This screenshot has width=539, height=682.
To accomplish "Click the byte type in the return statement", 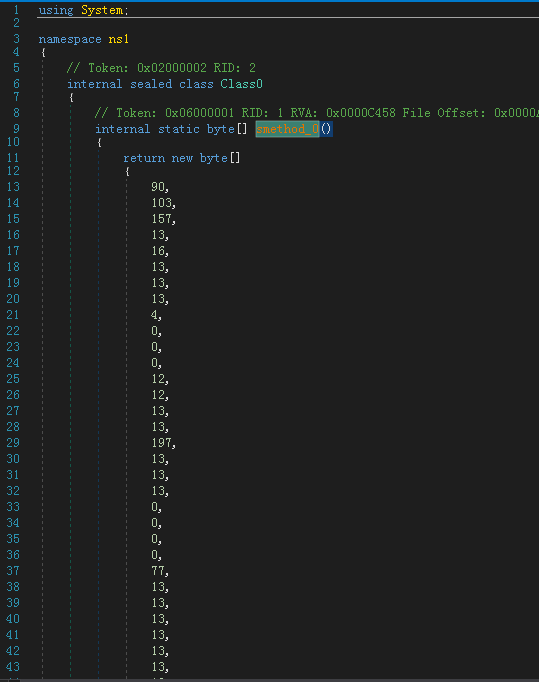I will click(214, 158).
